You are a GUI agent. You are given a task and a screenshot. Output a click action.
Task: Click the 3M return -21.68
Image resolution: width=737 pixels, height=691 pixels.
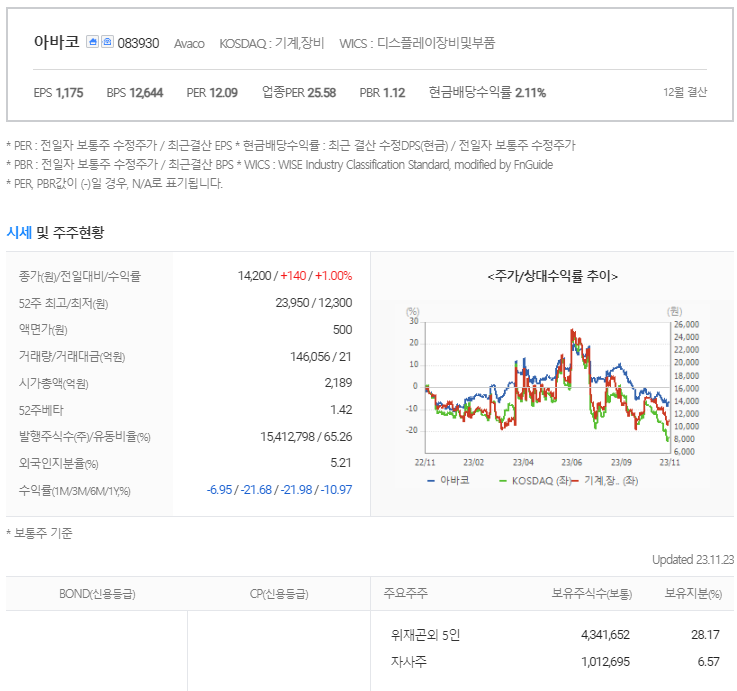(256, 489)
